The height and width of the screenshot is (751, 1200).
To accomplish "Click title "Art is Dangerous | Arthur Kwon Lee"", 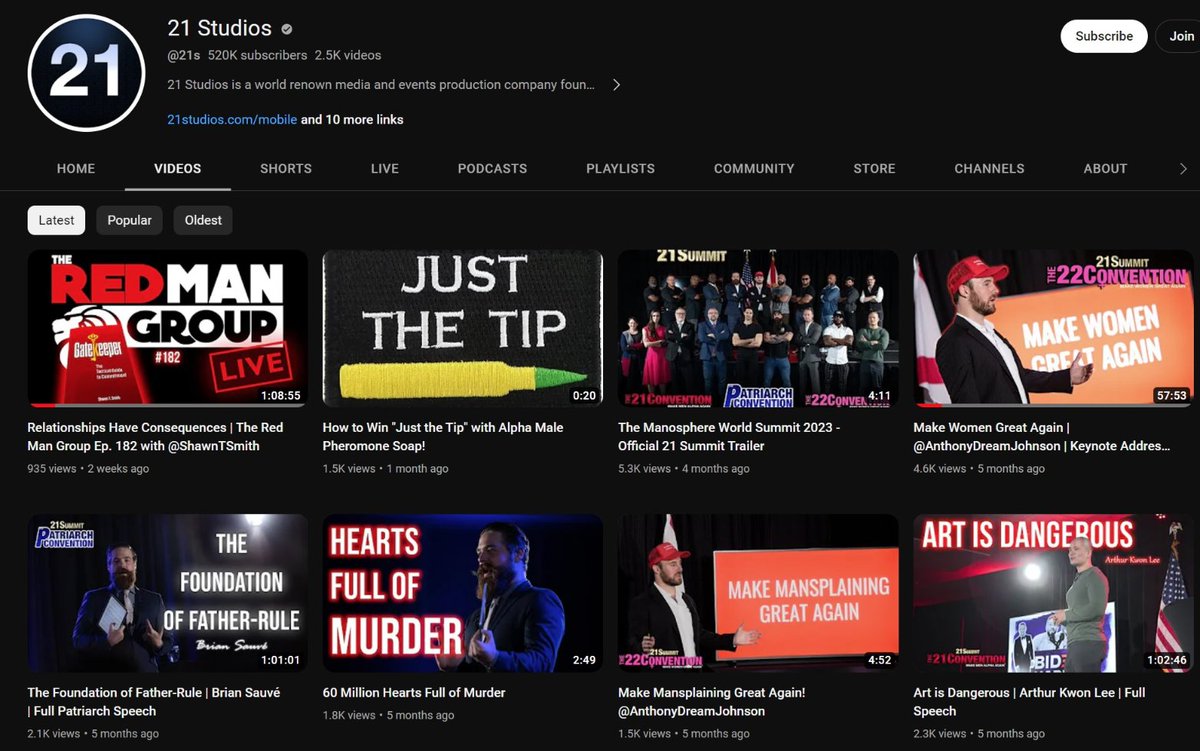I will click(1029, 702).
